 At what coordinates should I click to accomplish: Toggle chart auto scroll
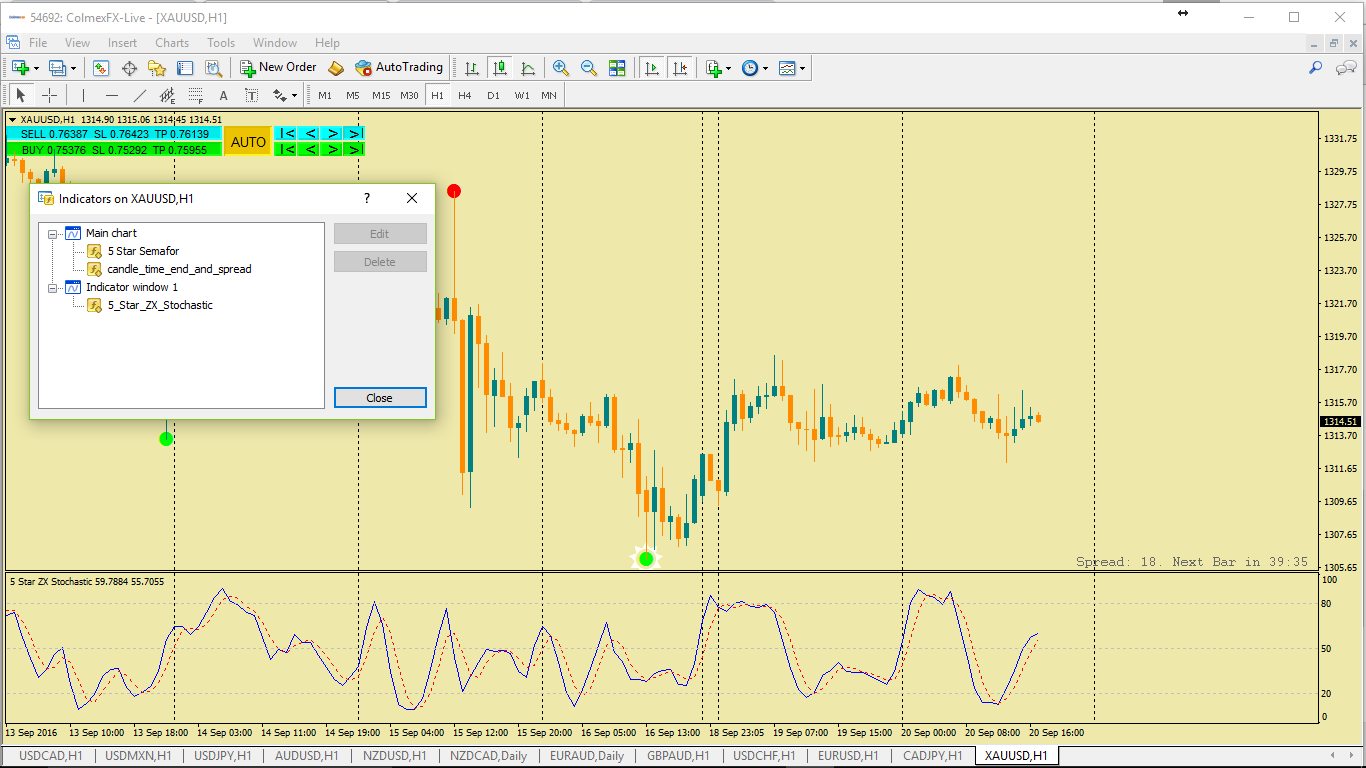point(652,68)
